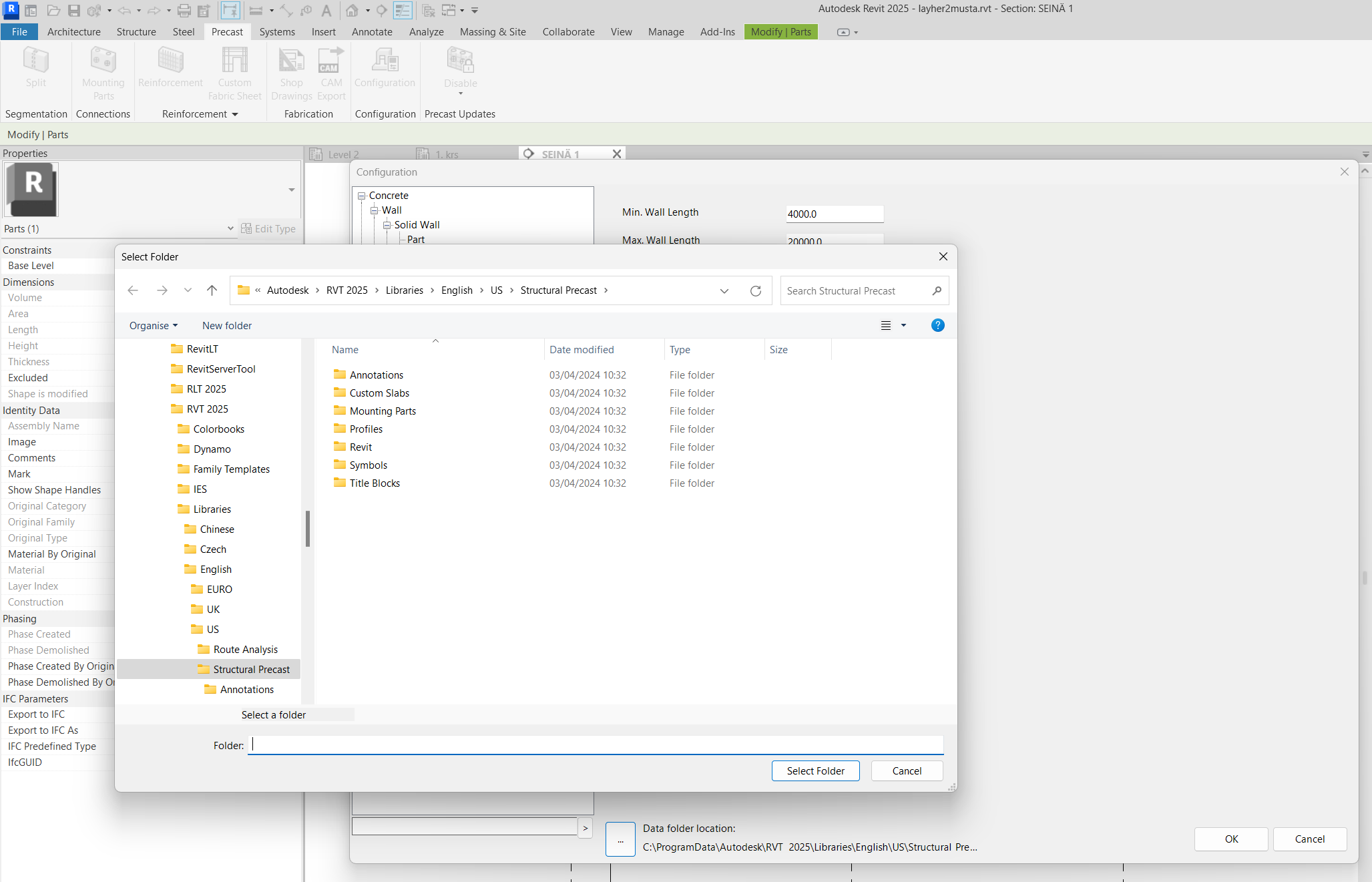Image resolution: width=1372 pixels, height=882 pixels.
Task: Select the Reinforcement tool
Action: coord(170,67)
